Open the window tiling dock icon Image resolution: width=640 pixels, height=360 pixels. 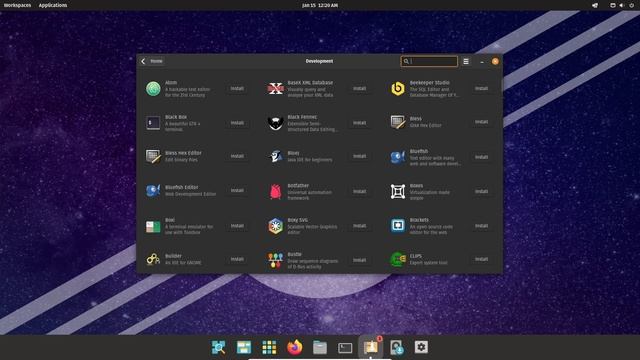tap(244, 347)
